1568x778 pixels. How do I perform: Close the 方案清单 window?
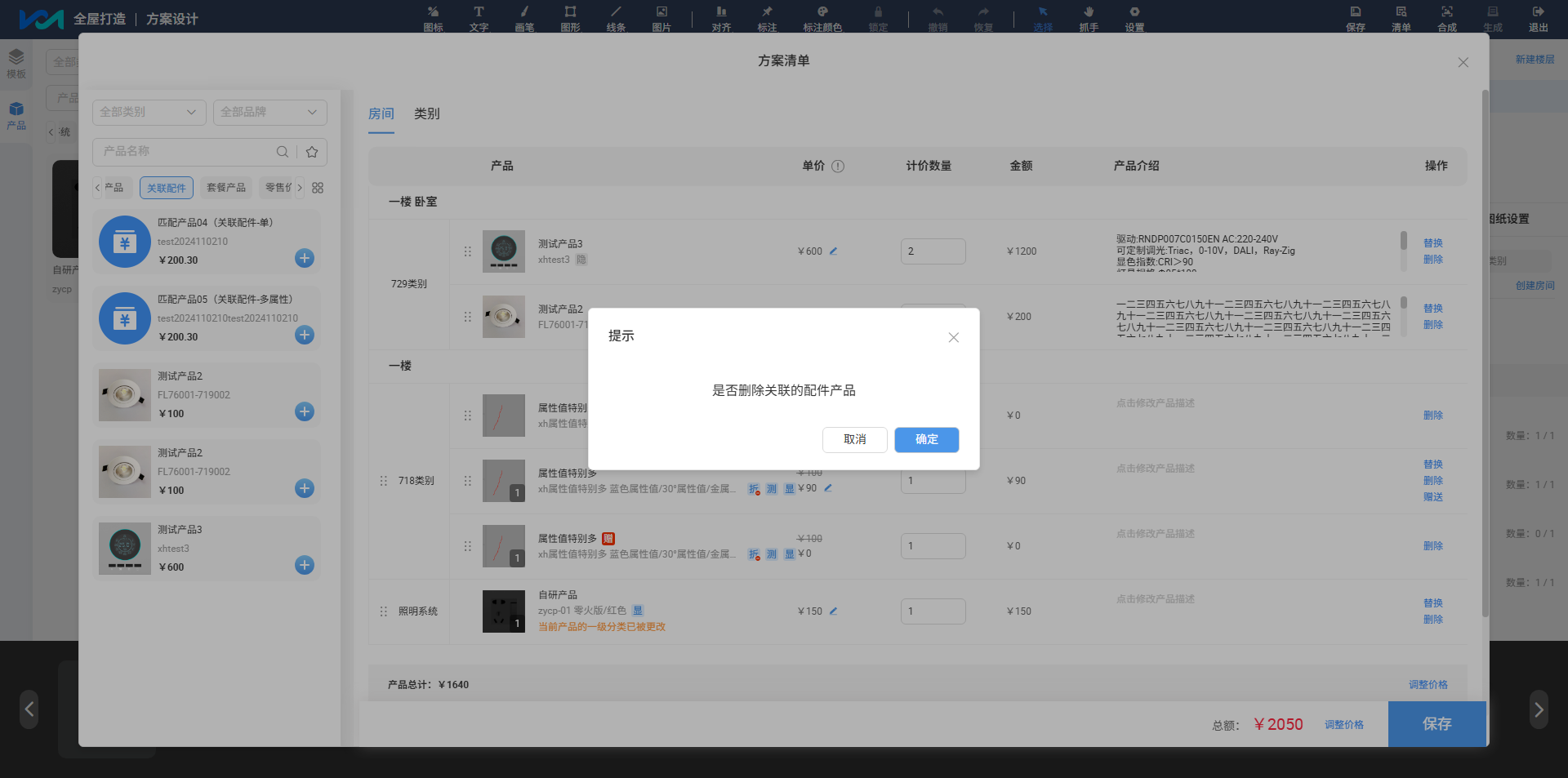[x=1463, y=63]
